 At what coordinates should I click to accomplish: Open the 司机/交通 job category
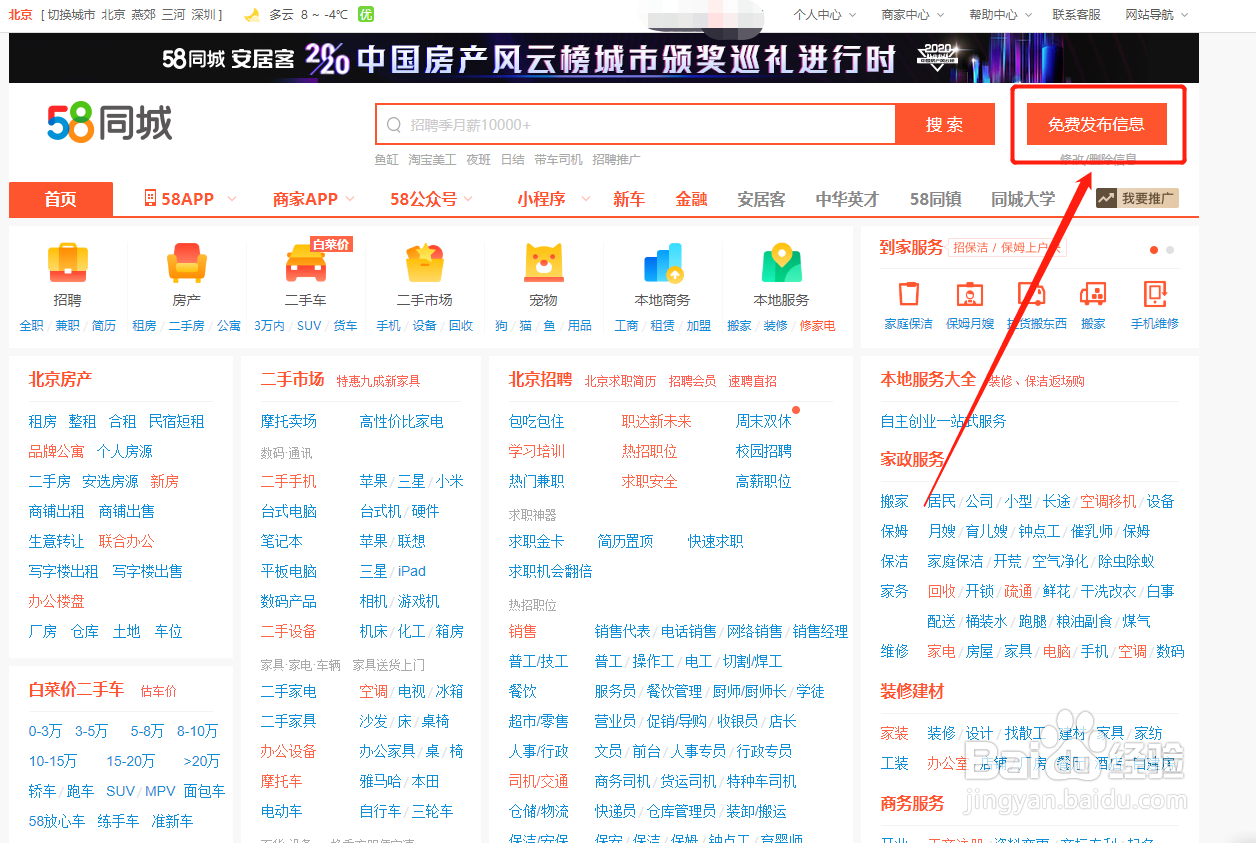point(538,781)
